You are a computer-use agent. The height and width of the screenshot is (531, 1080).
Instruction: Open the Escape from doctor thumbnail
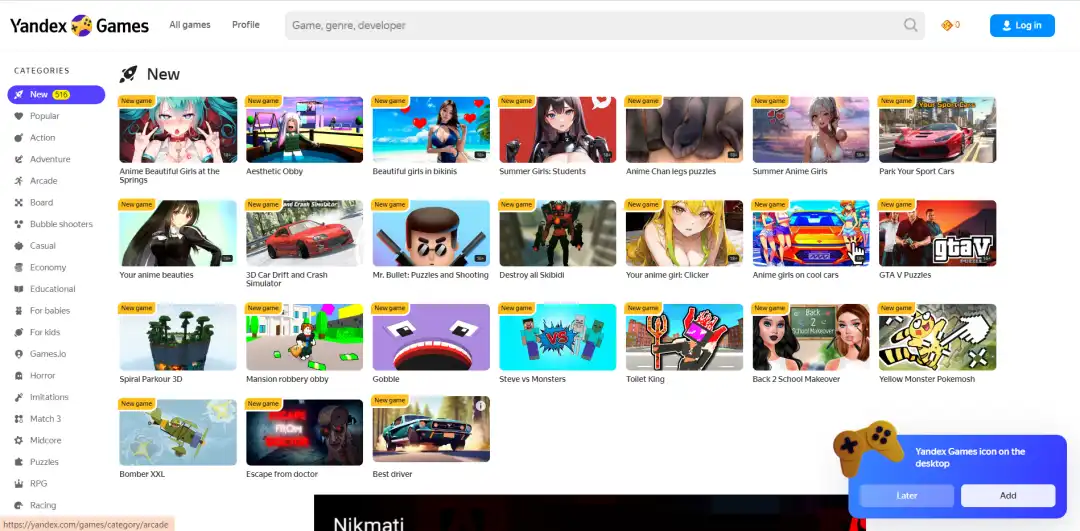(x=304, y=433)
